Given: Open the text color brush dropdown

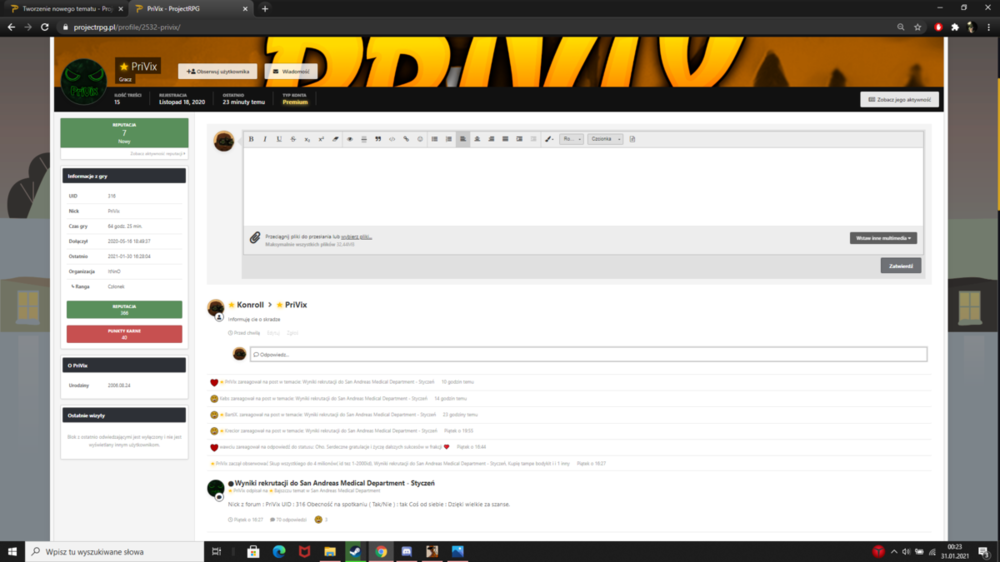Looking at the screenshot, I should tap(549, 139).
